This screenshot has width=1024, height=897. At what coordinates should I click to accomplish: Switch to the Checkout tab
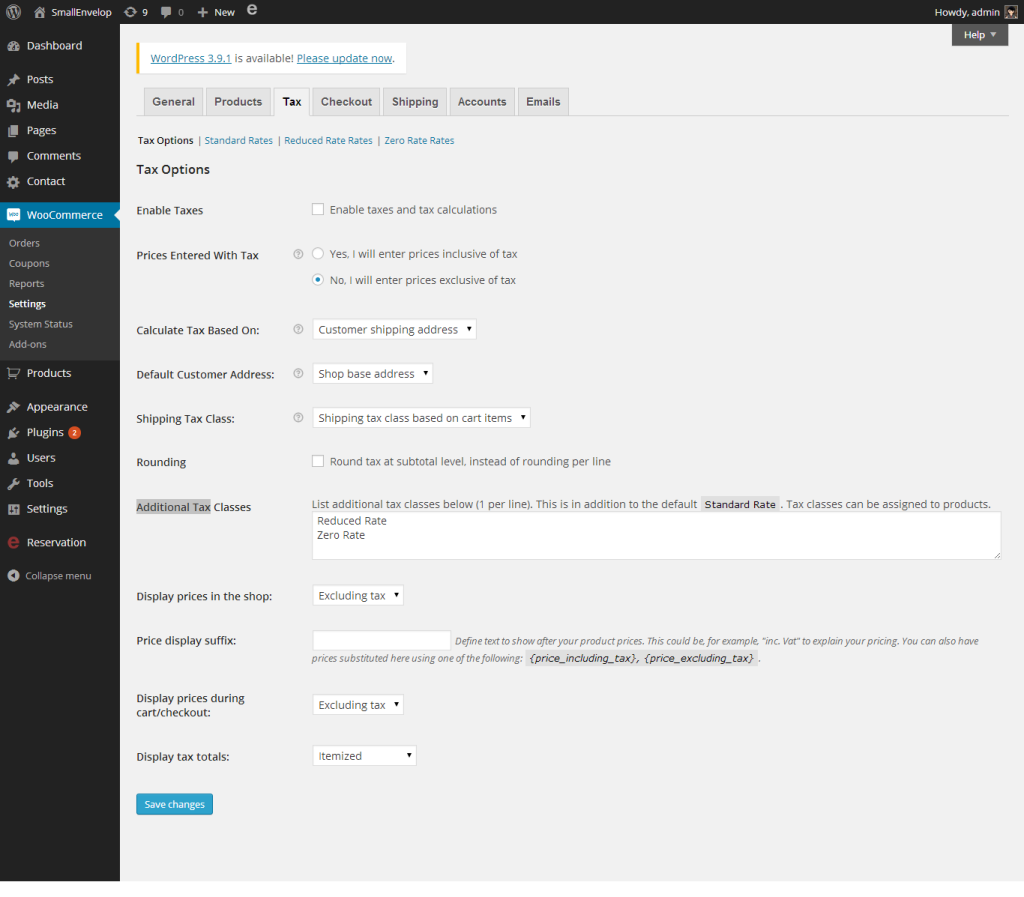[346, 102]
